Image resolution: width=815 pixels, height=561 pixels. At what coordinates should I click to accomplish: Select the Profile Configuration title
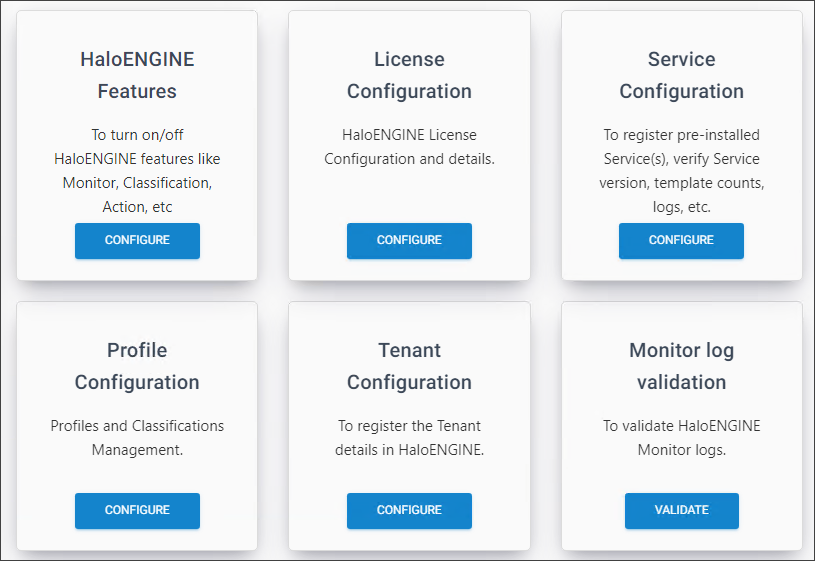pyautogui.click(x=137, y=366)
